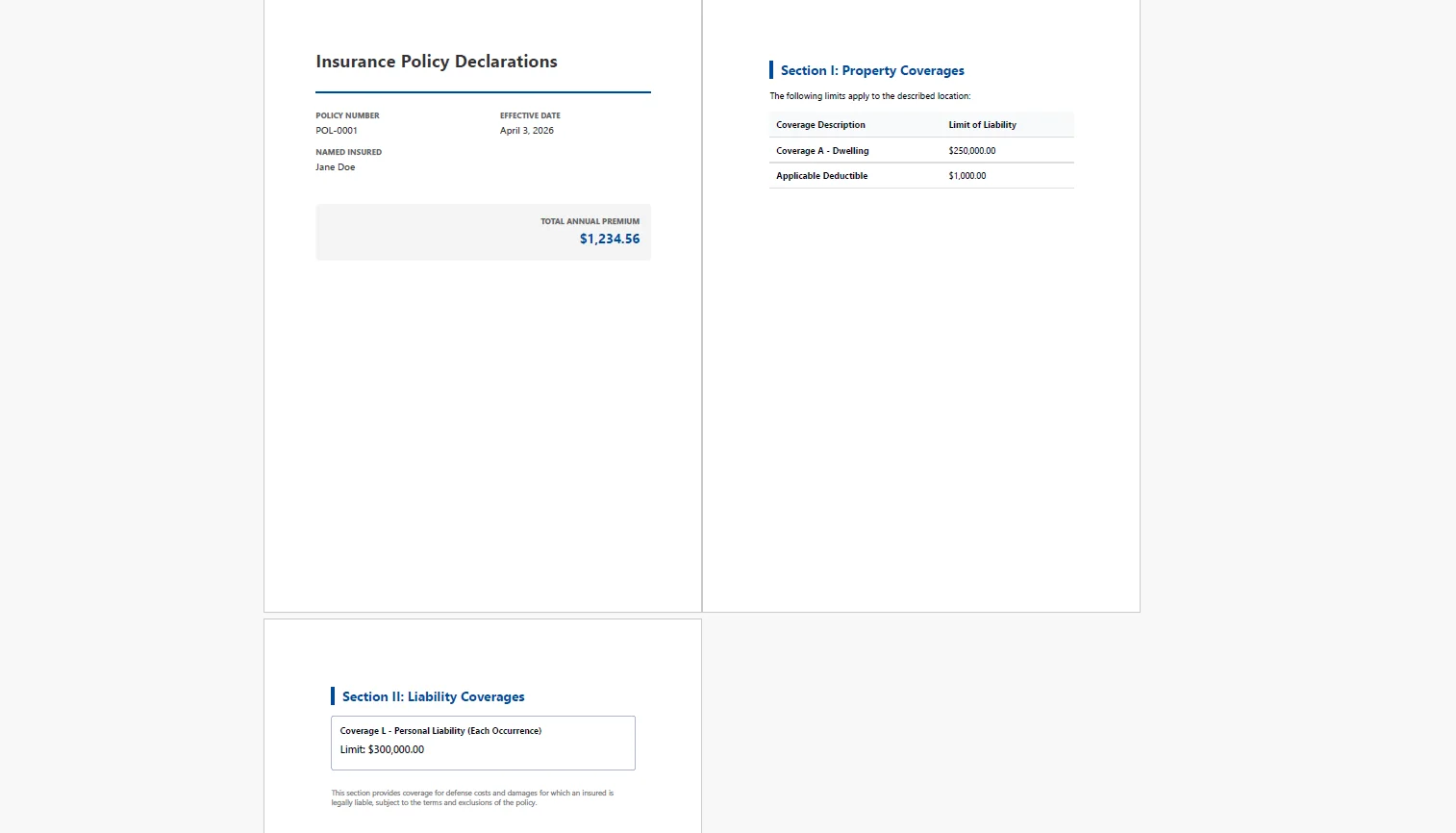Click the date April 3, 2026
1456x833 pixels.
click(526, 131)
